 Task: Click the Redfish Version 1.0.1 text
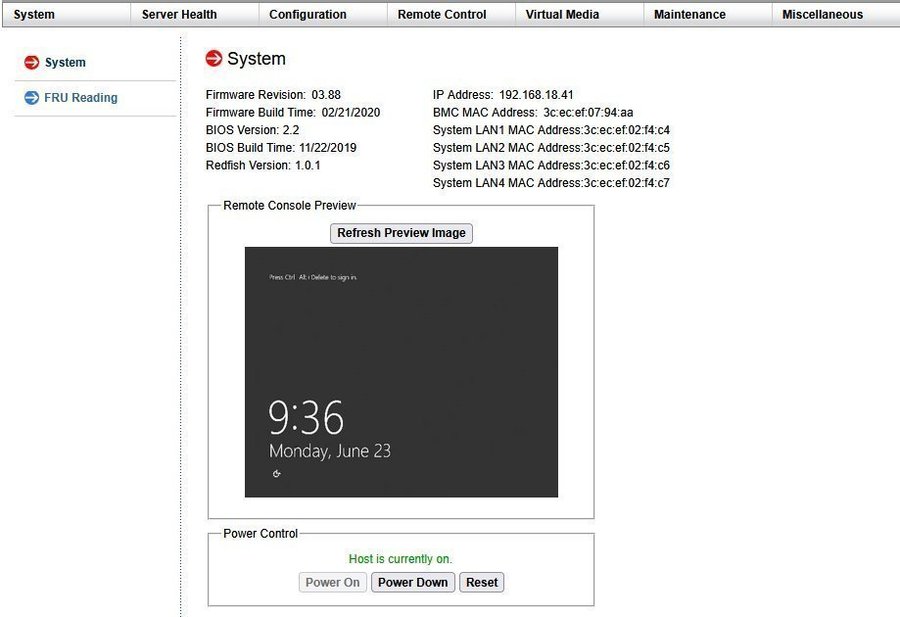(x=263, y=165)
